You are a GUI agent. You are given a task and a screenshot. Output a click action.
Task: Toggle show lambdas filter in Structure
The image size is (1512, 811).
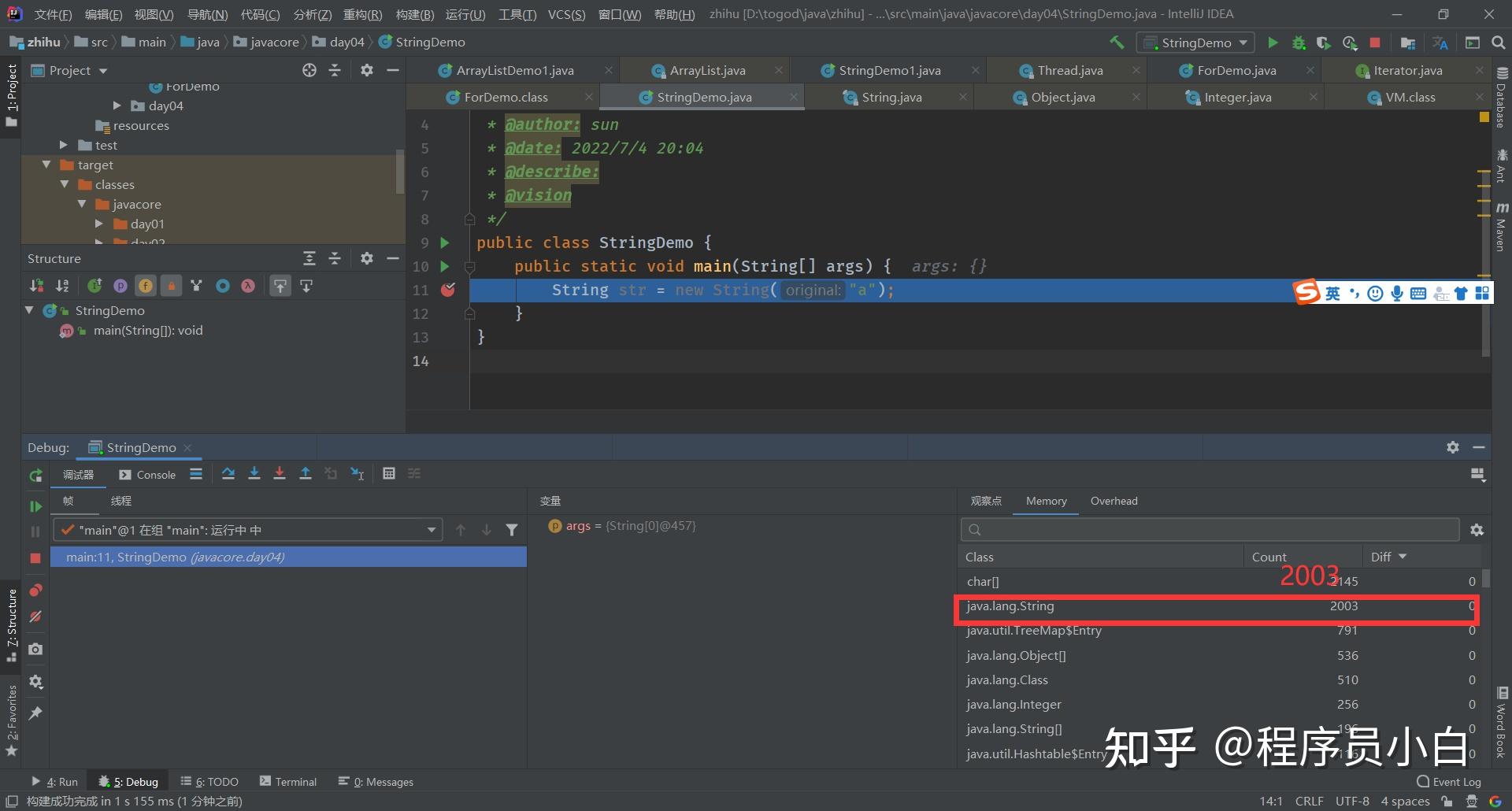[x=248, y=286]
